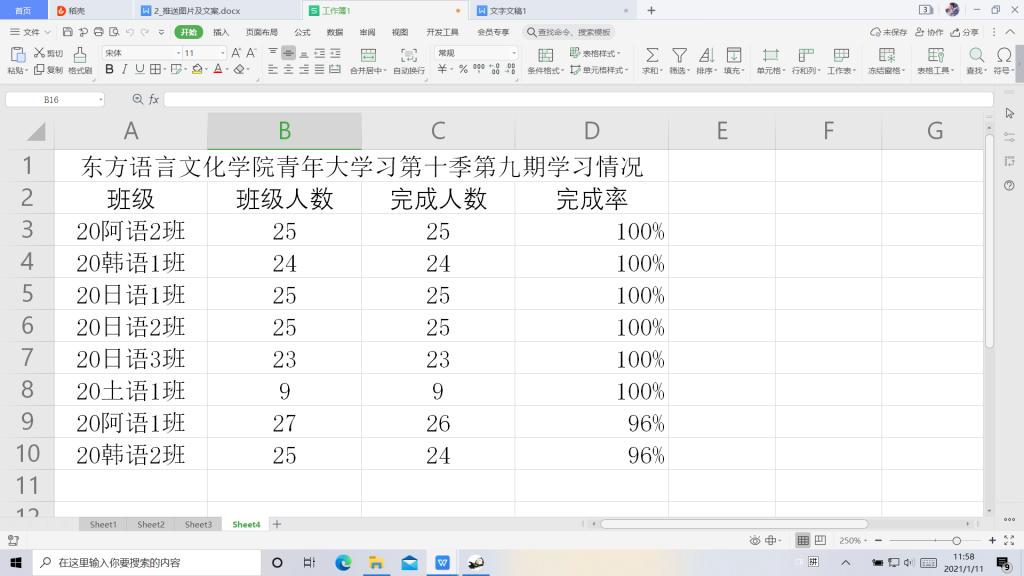Click the Find (查找) magnifier icon
Screen dimensions: 1024x576
pyautogui.click(x=976, y=54)
